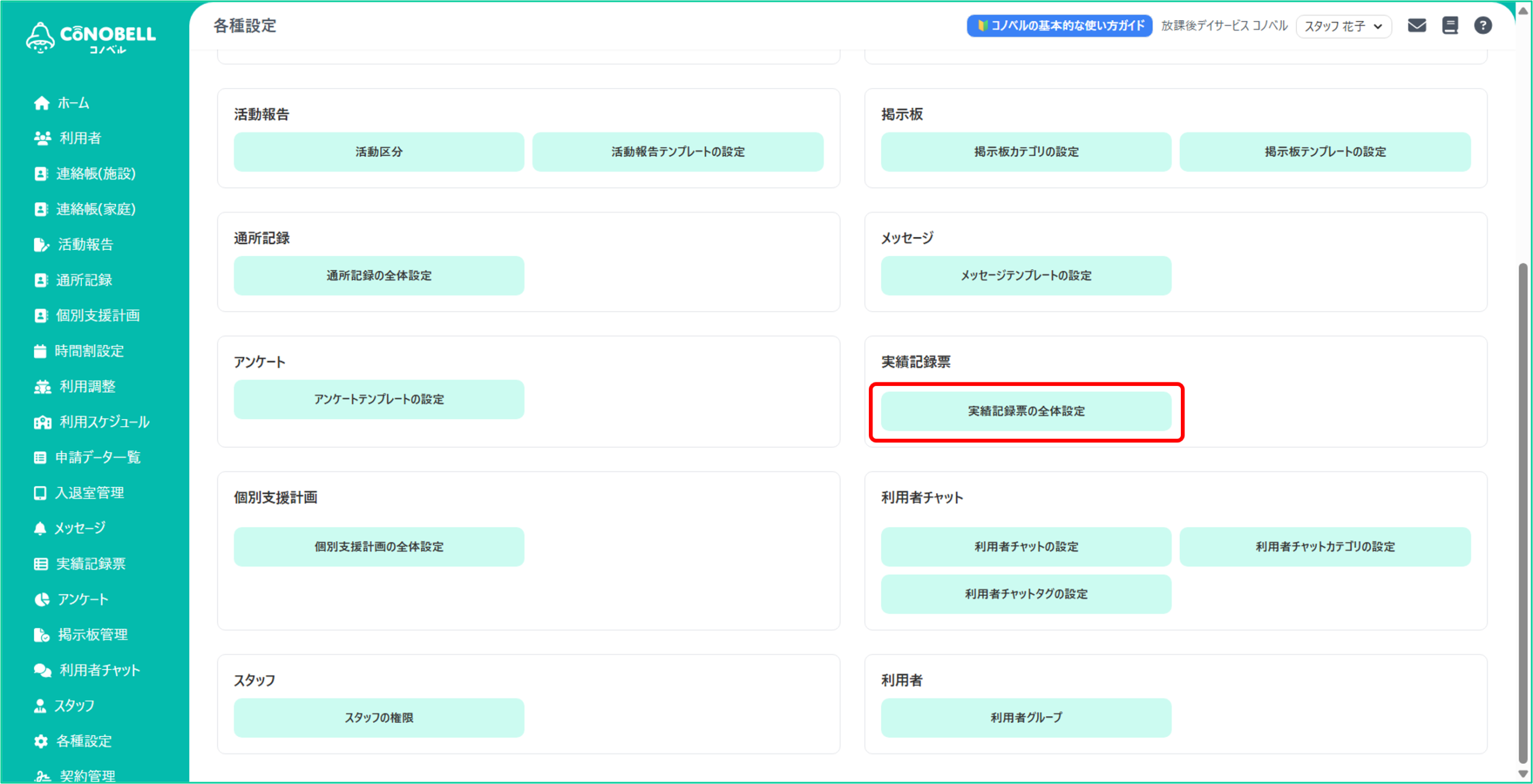This screenshot has width=1533, height=784.
Task: Open 利用スケジュール in the sidebar
Action: [104, 422]
